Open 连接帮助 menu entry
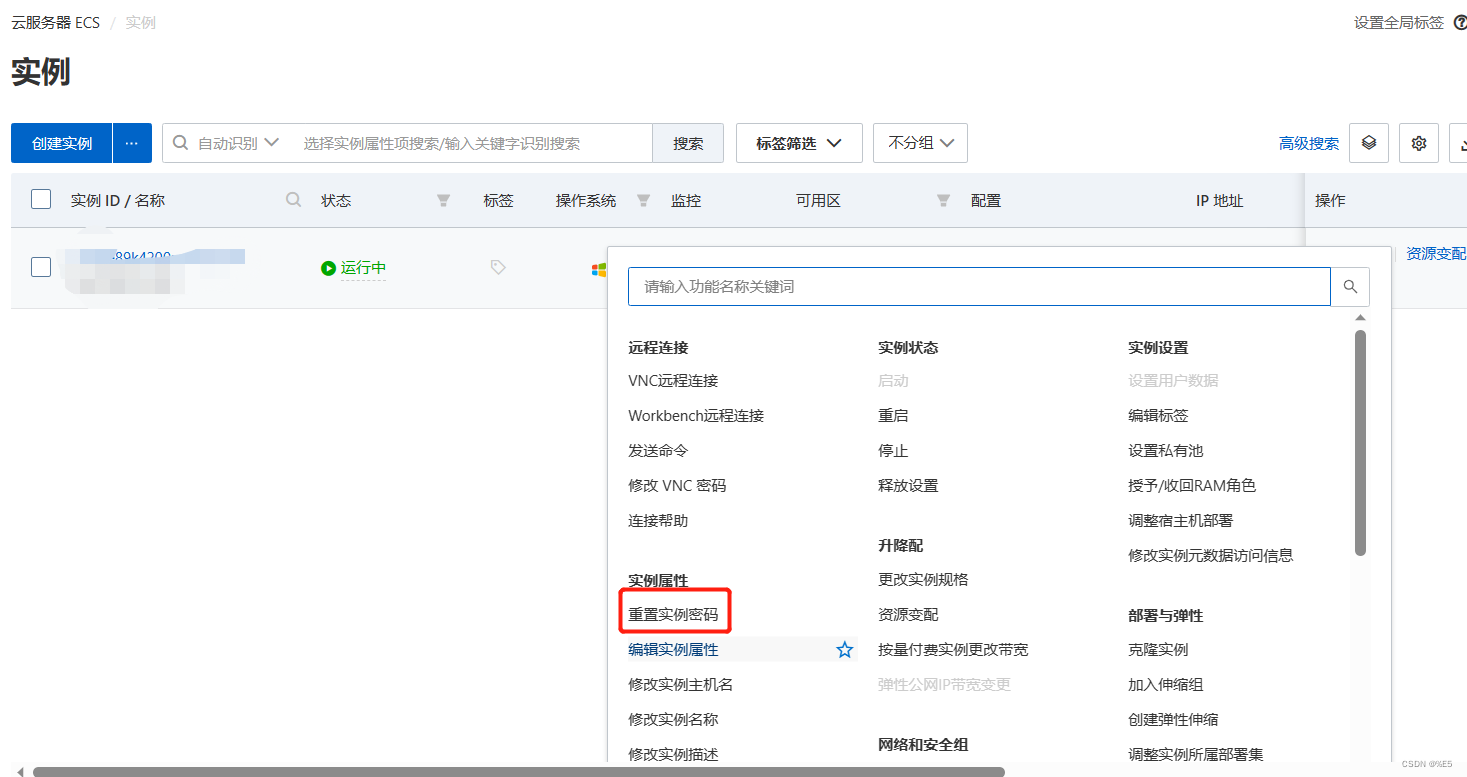 [x=658, y=521]
